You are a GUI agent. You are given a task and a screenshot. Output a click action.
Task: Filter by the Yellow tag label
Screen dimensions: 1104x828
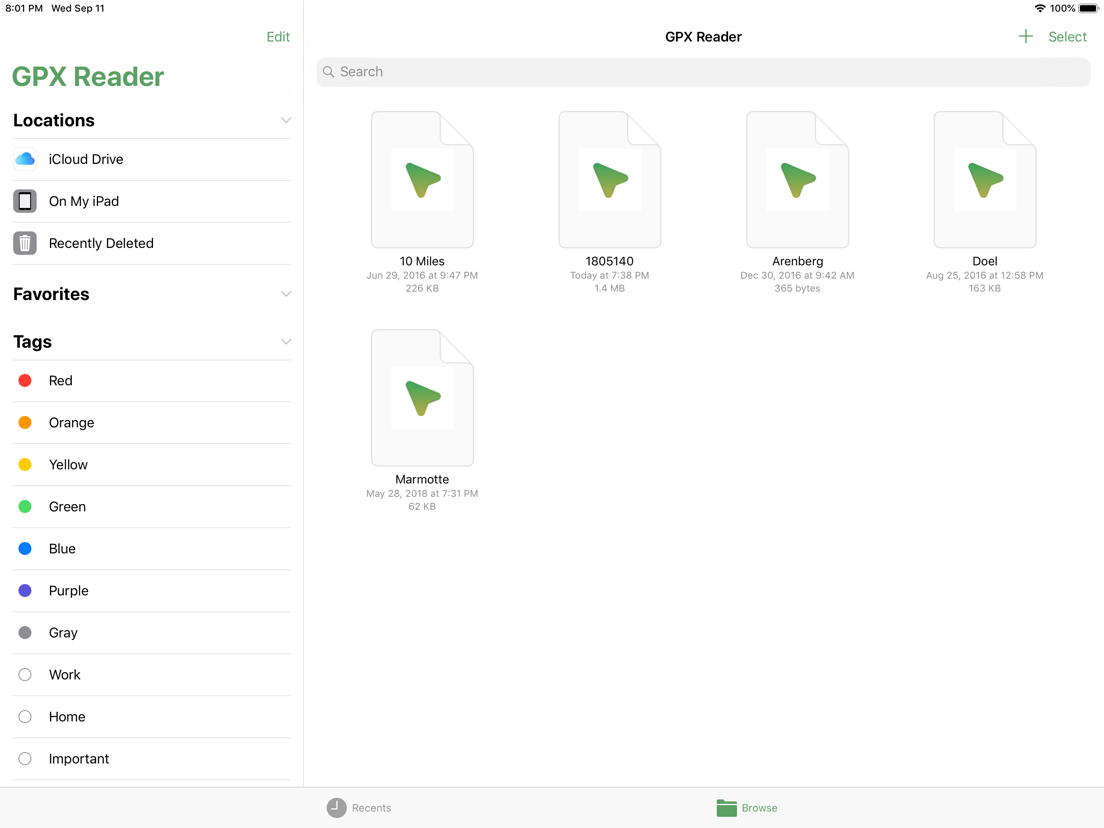[68, 465]
